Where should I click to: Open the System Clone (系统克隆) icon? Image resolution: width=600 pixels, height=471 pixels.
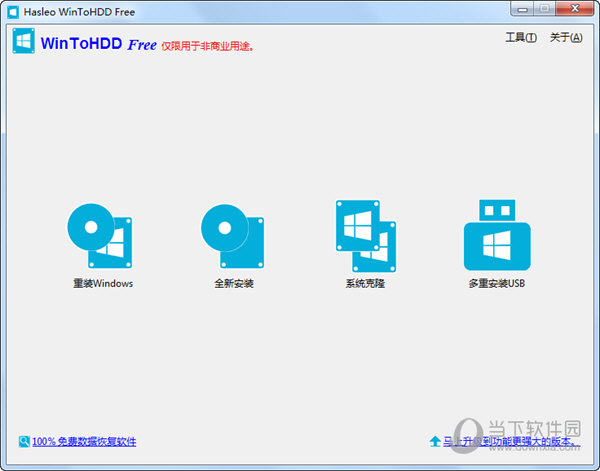coord(366,236)
